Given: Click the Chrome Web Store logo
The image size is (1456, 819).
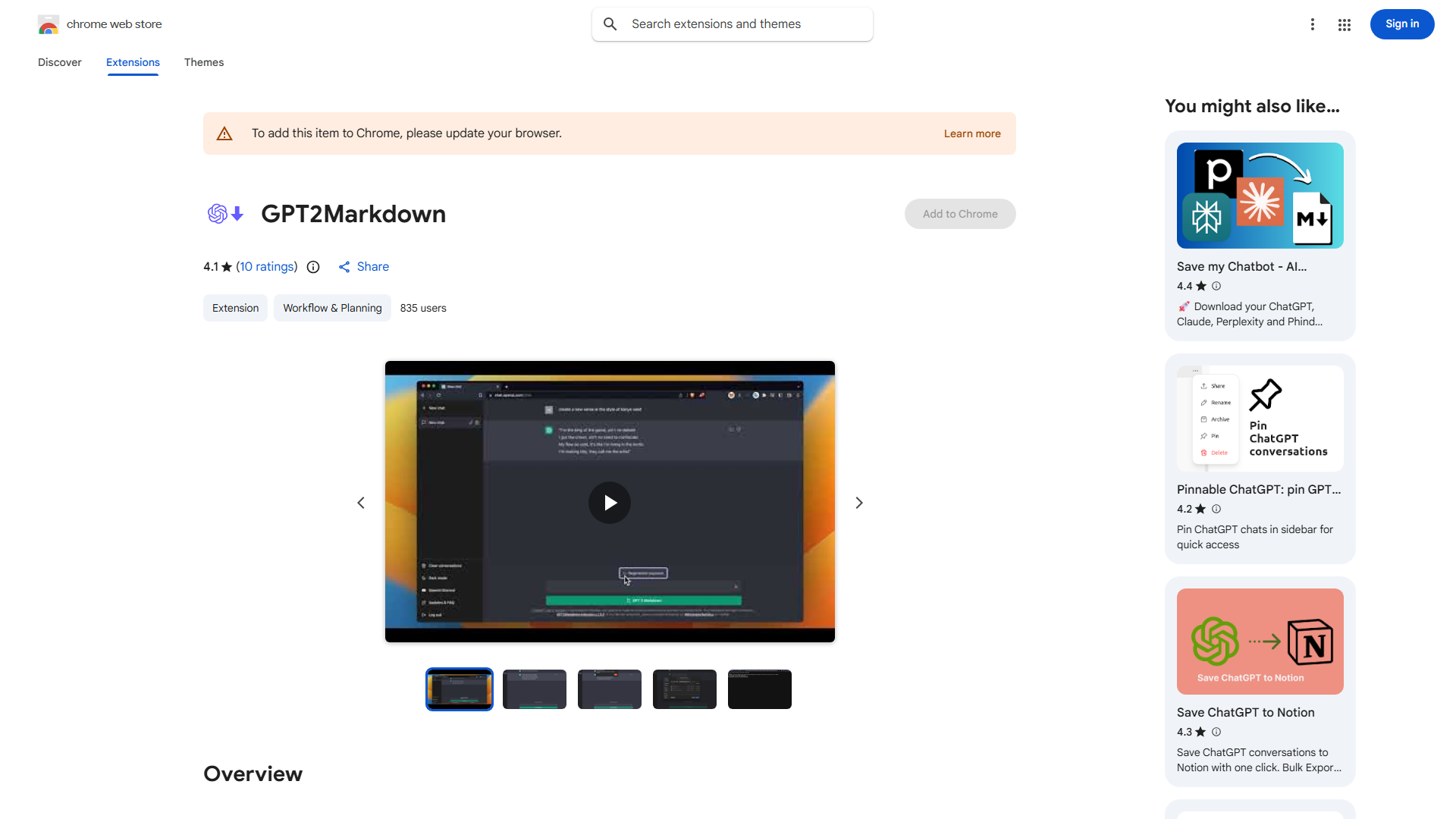Looking at the screenshot, I should (49, 24).
